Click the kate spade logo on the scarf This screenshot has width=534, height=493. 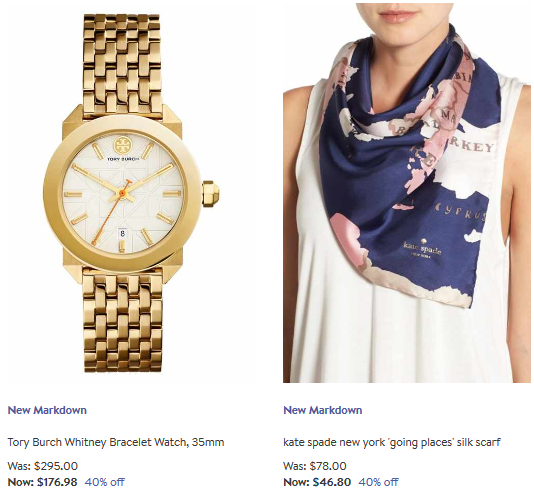point(422,249)
